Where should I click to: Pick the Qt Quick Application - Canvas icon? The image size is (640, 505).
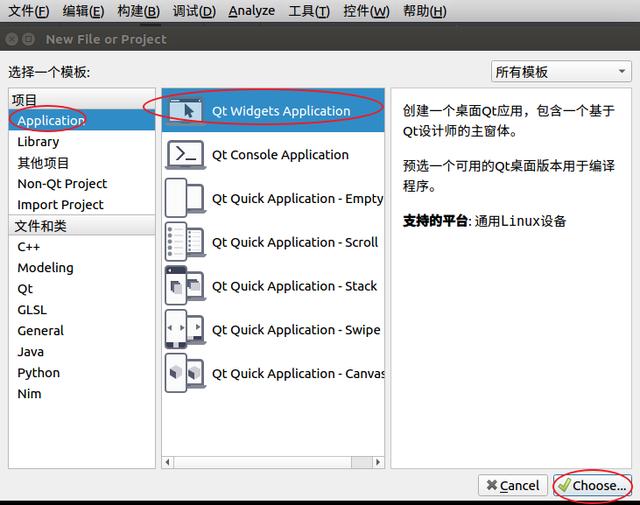185,373
